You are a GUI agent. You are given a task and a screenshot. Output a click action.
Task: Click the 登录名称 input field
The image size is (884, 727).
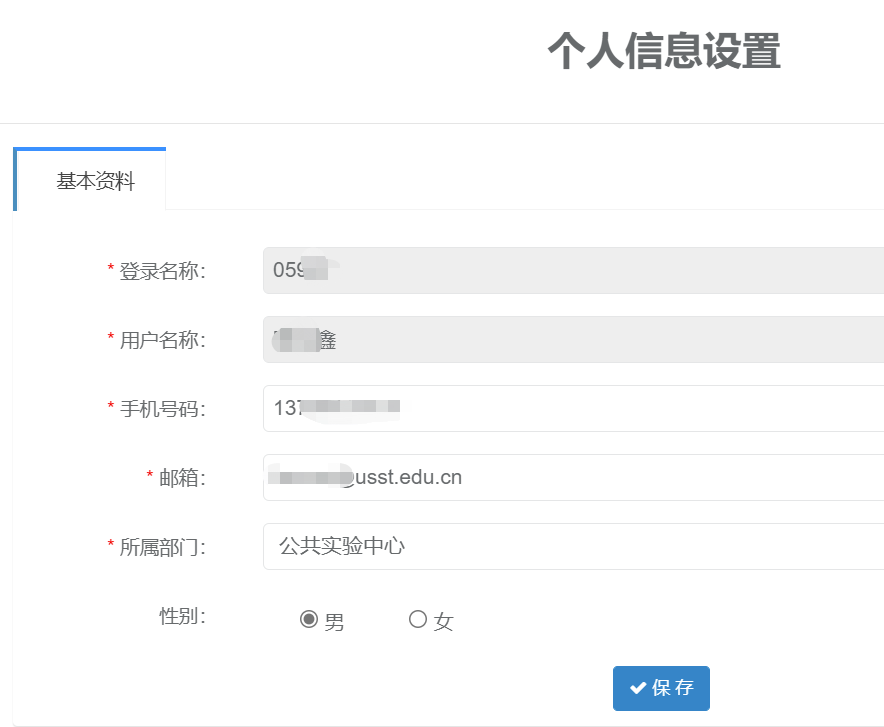572,270
